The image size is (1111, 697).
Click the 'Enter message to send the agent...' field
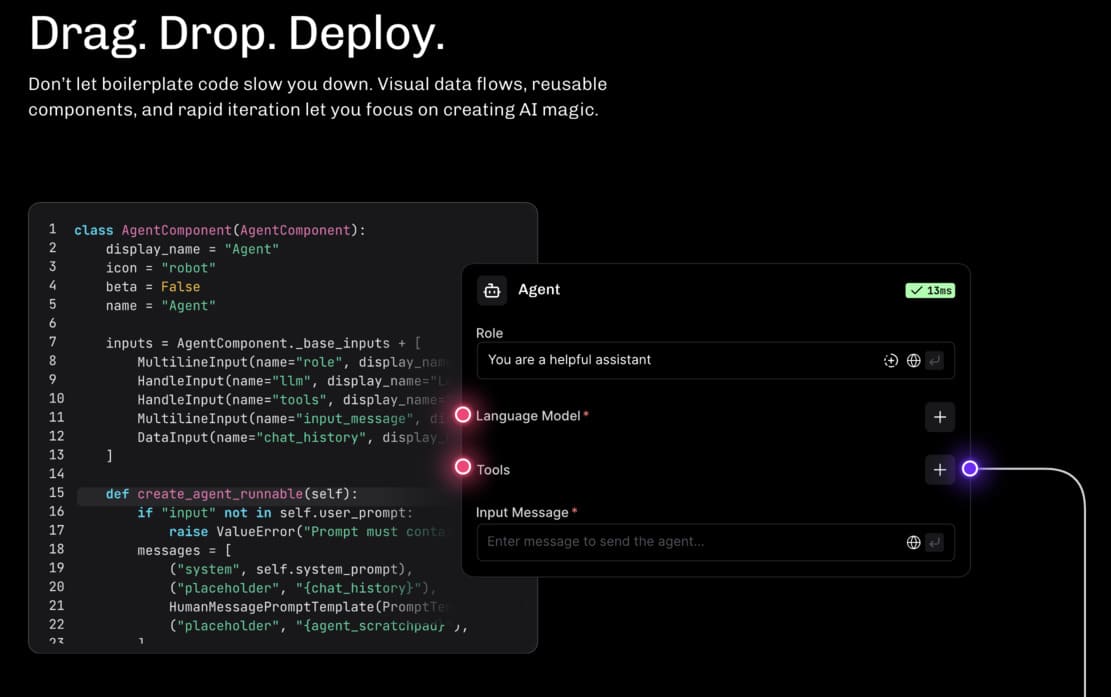pos(716,543)
